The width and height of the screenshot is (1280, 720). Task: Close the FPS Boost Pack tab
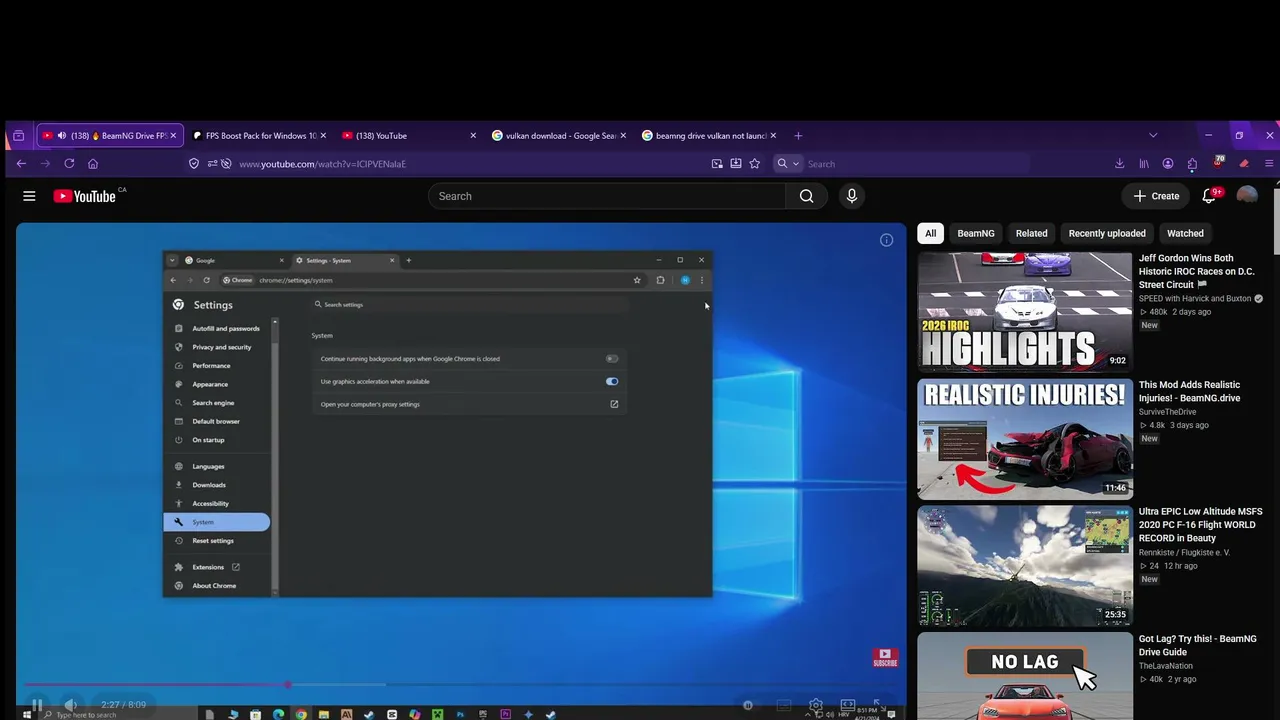pos(323,136)
